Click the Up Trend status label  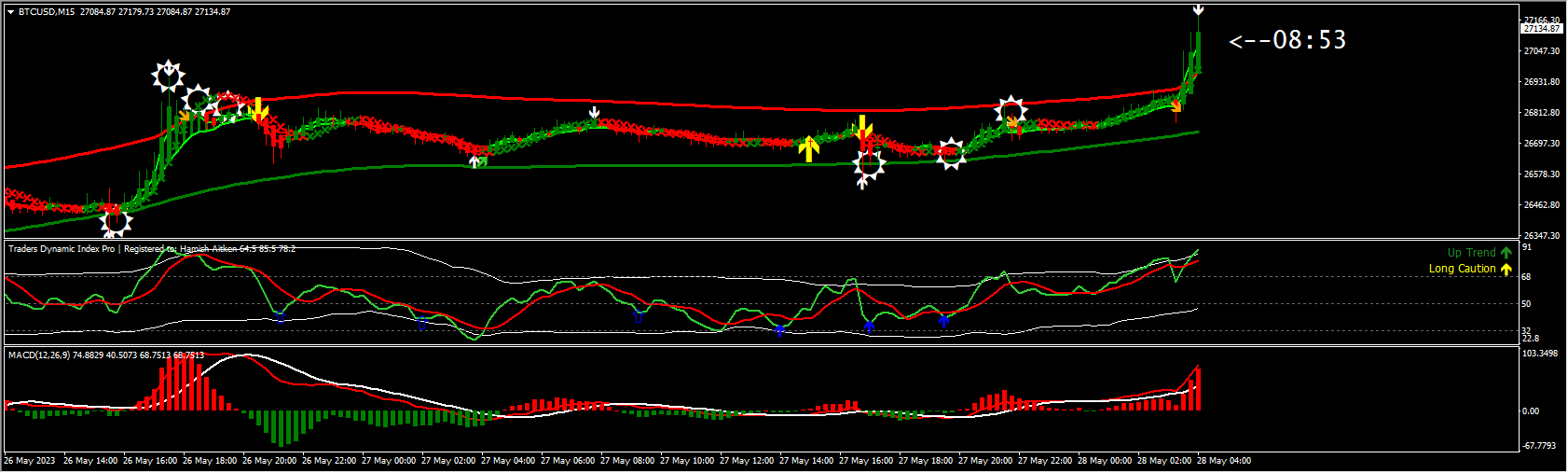(1471, 253)
